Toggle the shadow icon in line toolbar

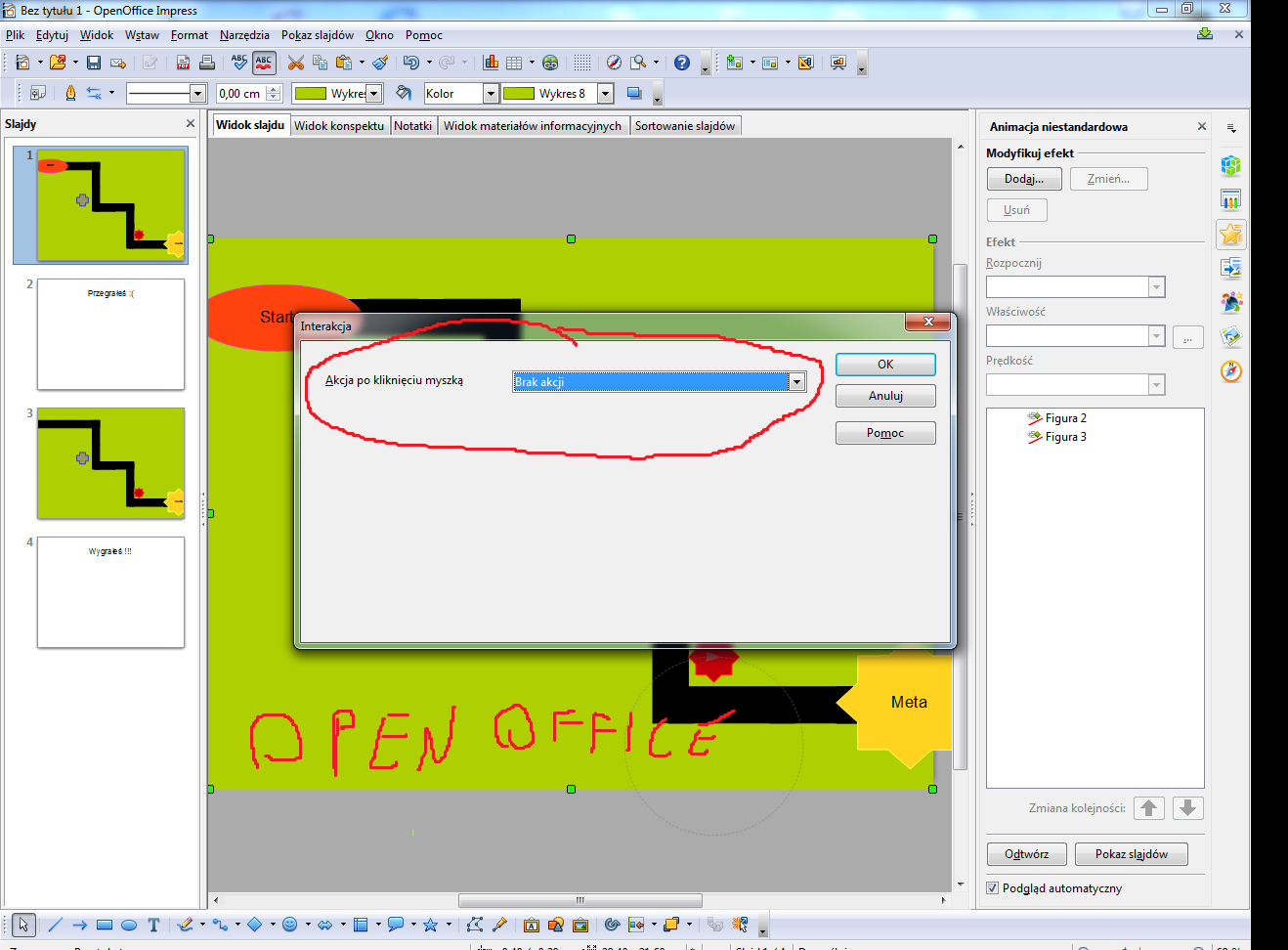(634, 94)
